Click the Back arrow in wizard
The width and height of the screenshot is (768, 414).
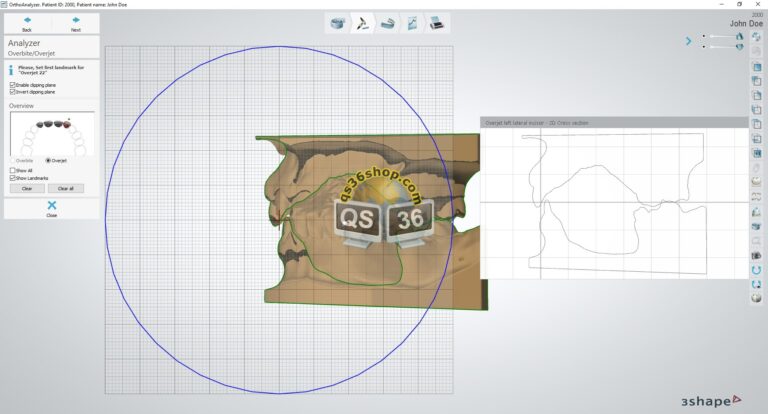point(27,20)
